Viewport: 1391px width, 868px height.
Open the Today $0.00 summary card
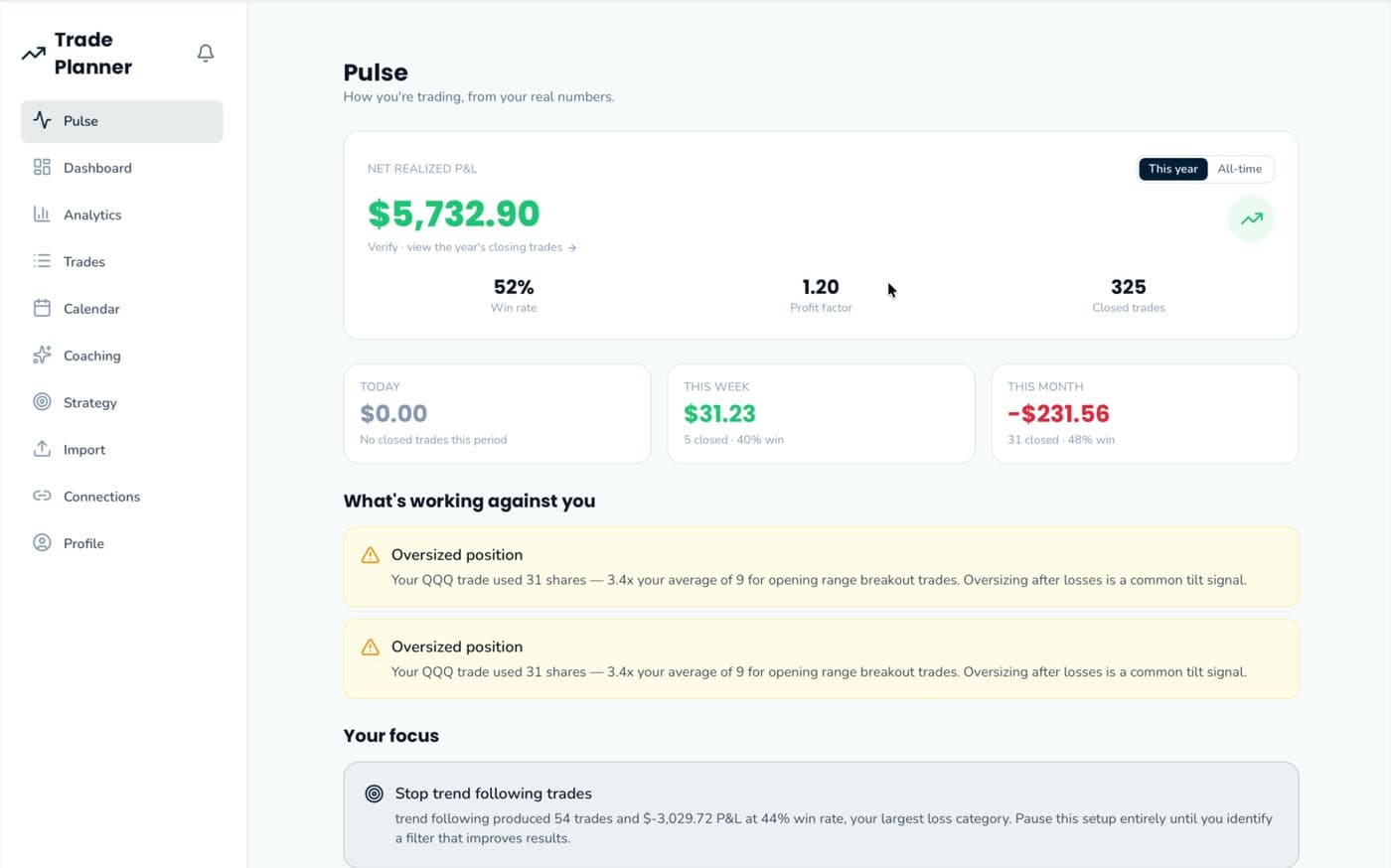[497, 413]
